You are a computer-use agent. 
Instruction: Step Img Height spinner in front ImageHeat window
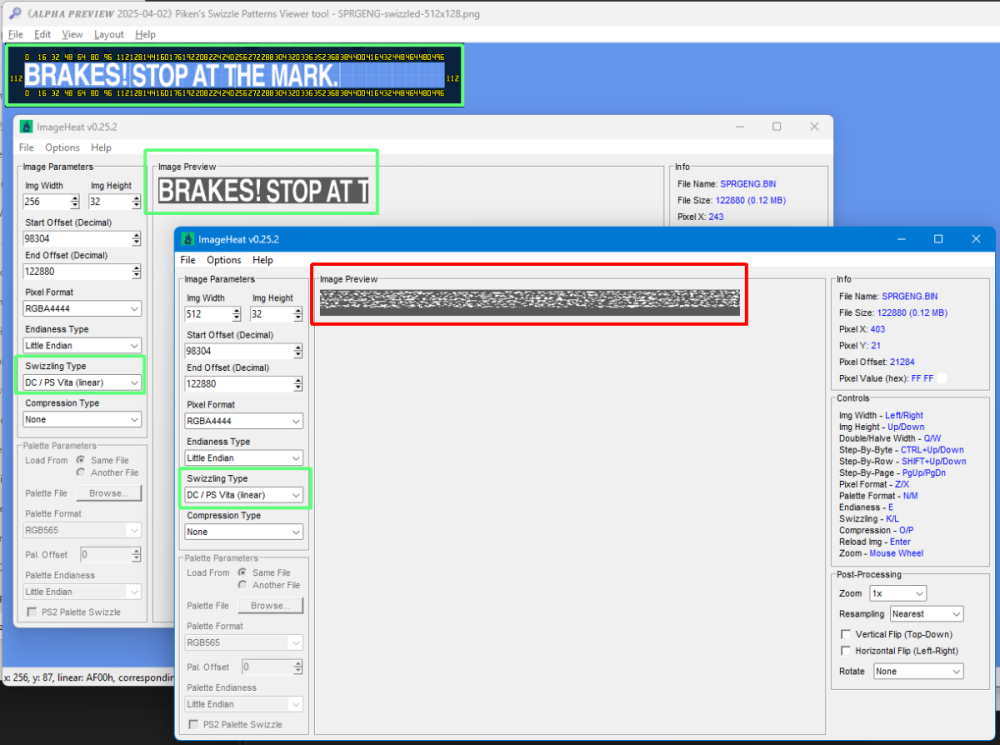298,314
